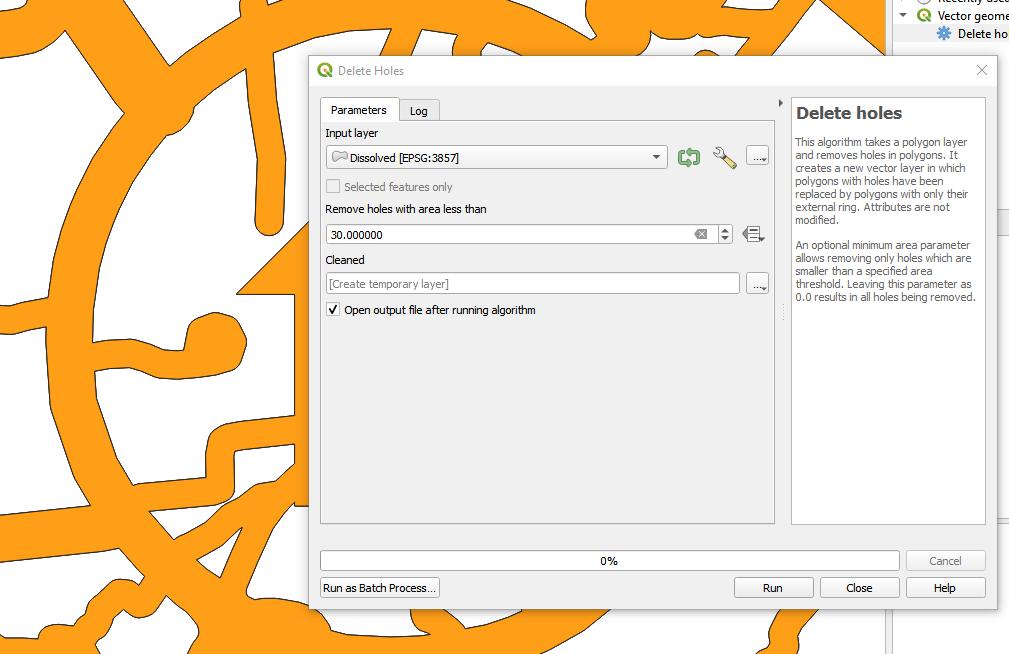Click the Remove holes with area less than label
Image resolution: width=1009 pixels, height=654 pixels.
pos(405,209)
